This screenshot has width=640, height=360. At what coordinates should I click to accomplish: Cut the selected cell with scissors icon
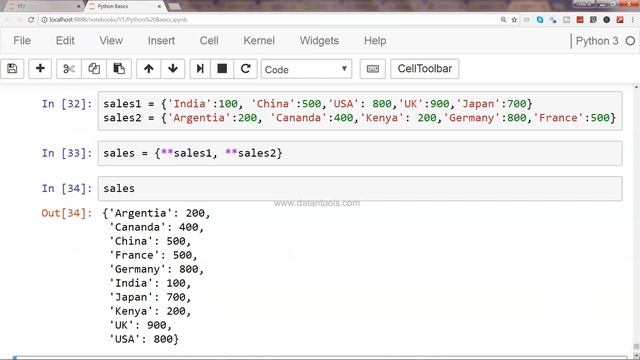tap(69, 69)
